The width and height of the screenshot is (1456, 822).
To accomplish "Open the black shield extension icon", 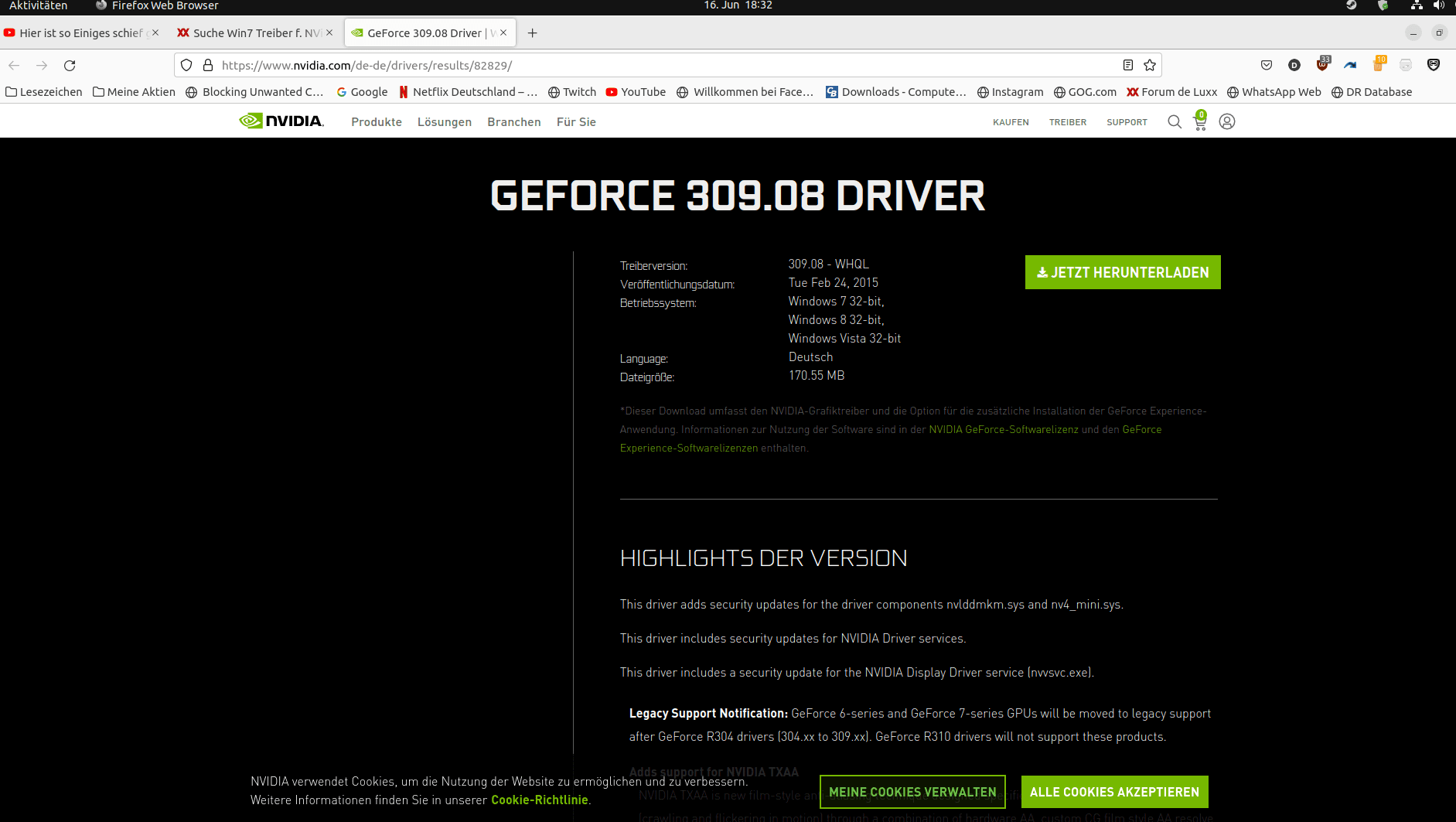I will pyautogui.click(x=1434, y=66).
